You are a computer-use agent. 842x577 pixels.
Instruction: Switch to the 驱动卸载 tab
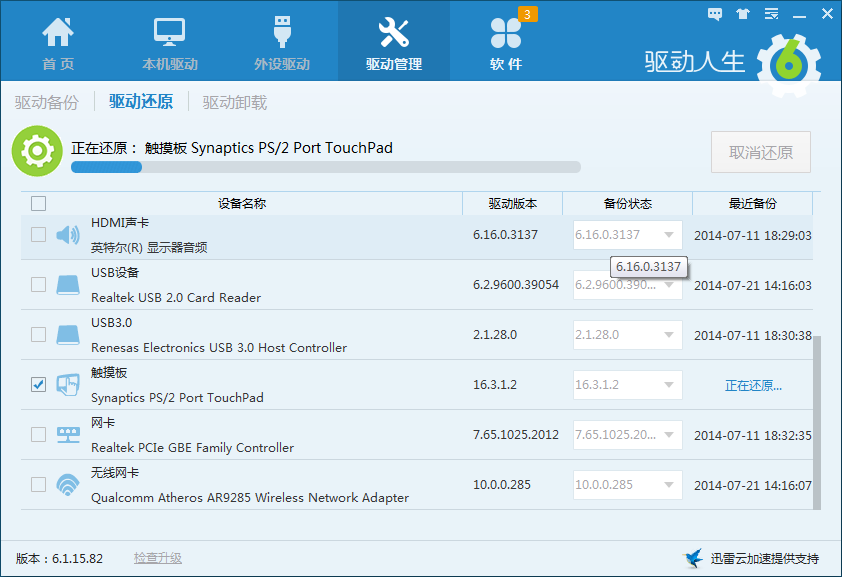pos(234,102)
